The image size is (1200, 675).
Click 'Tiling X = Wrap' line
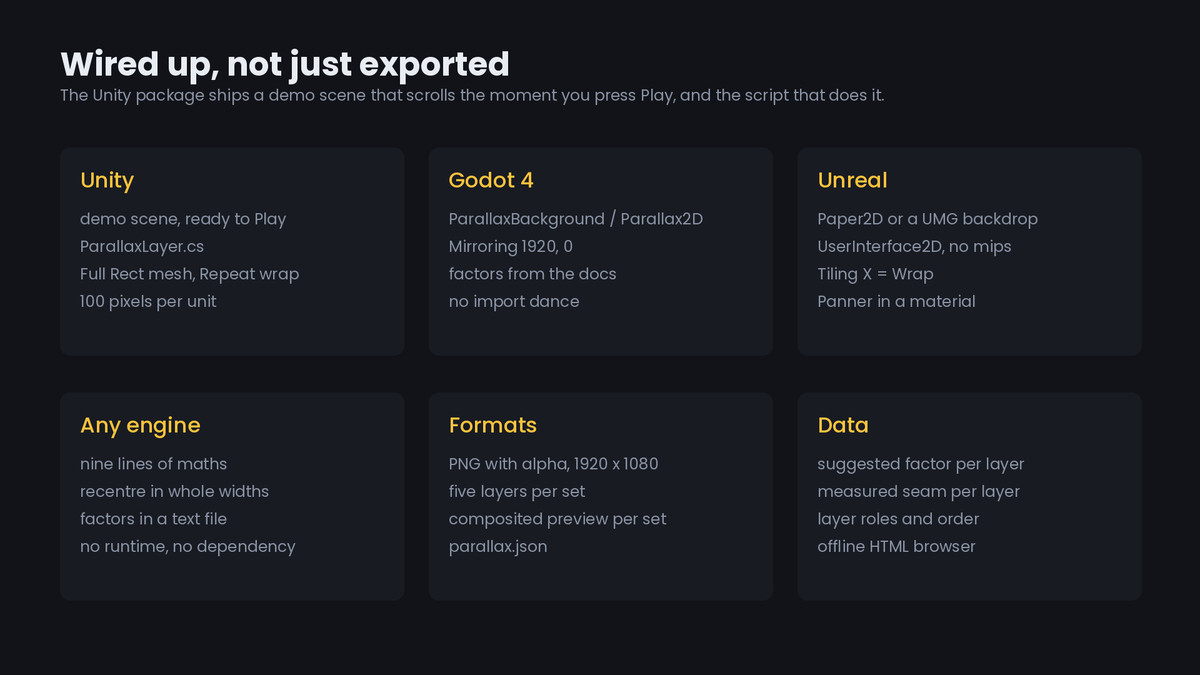click(876, 274)
